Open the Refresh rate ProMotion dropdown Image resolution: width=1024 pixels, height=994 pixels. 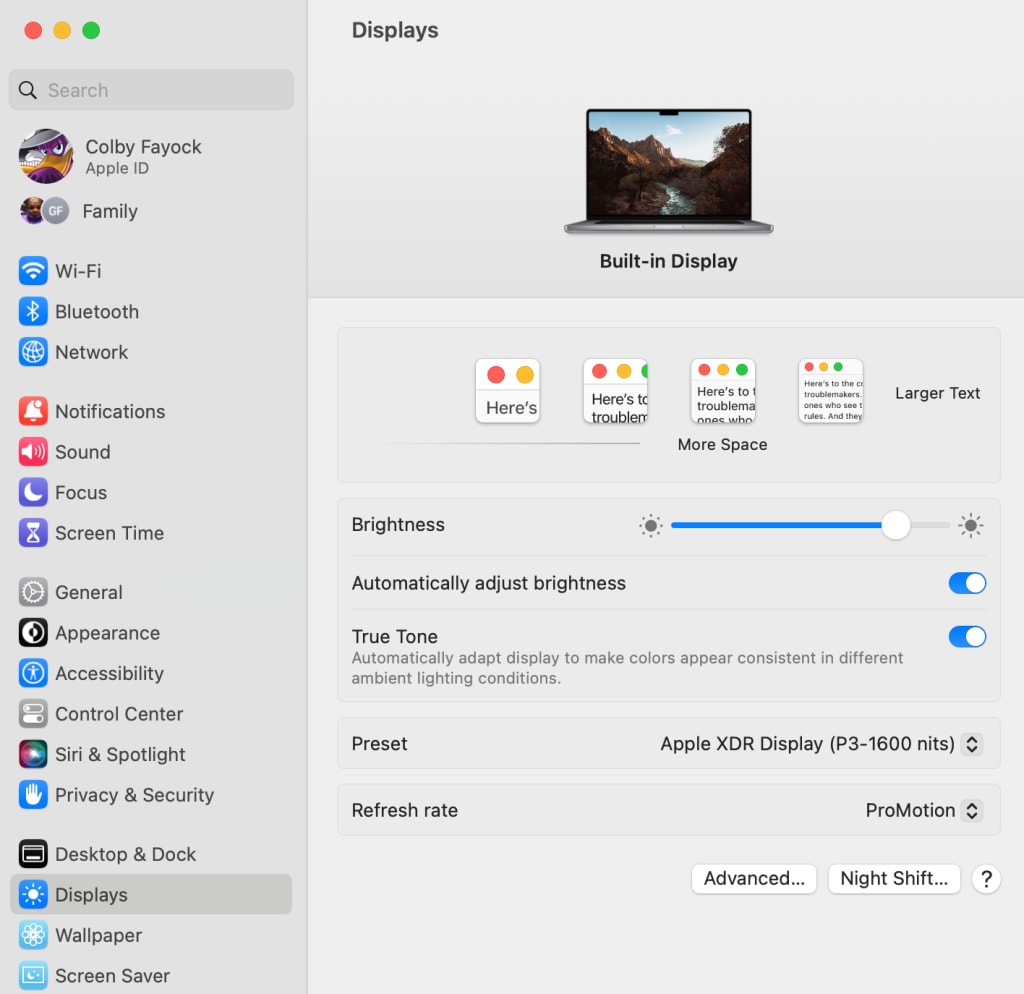(971, 810)
